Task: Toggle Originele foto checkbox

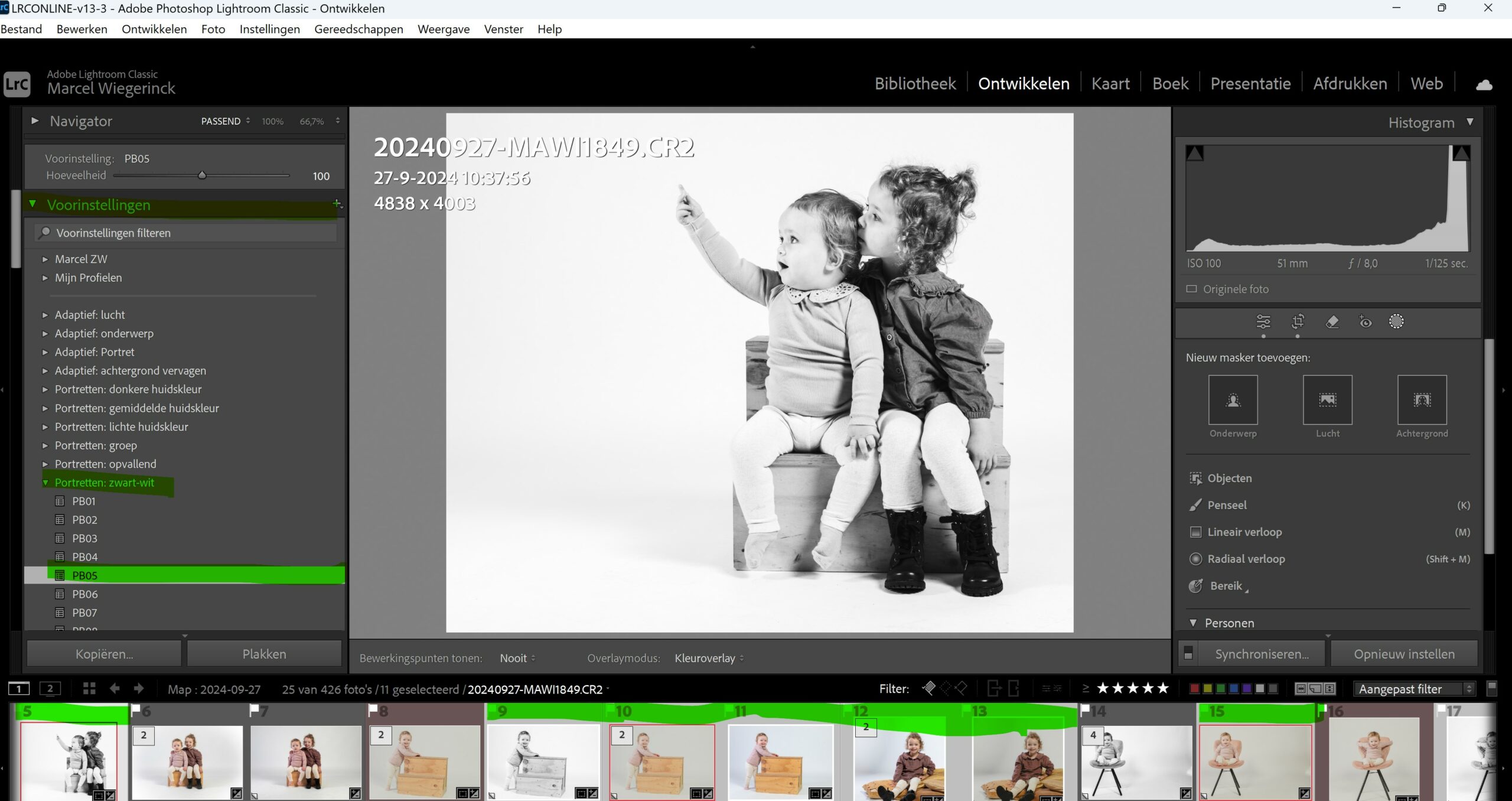Action: pos(1192,289)
